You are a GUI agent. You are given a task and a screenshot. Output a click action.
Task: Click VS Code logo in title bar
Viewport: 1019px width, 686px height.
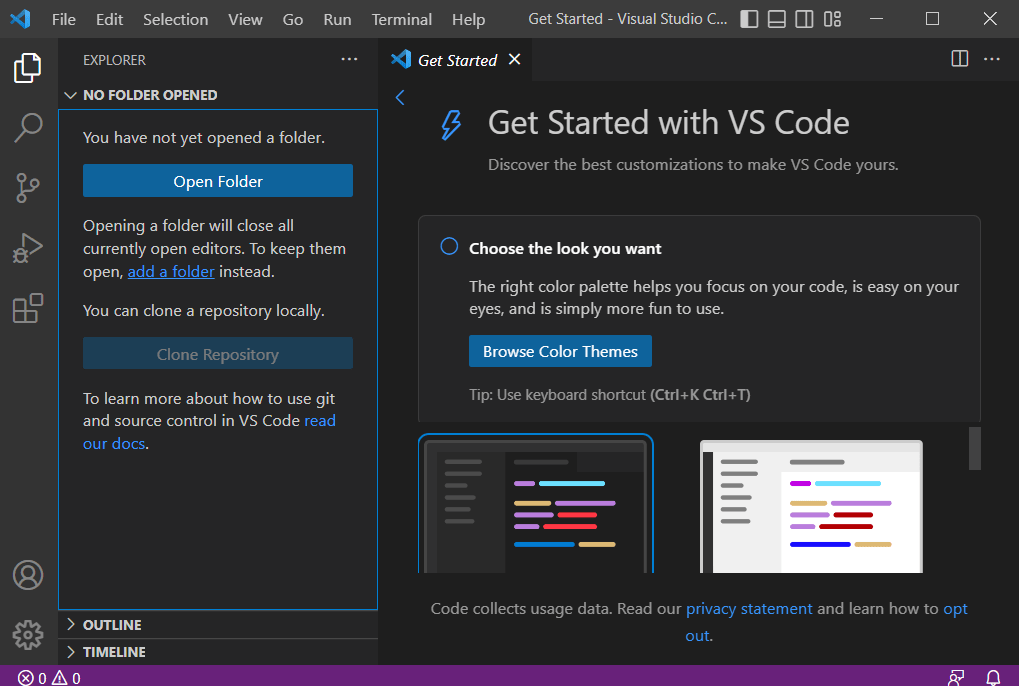[20, 19]
